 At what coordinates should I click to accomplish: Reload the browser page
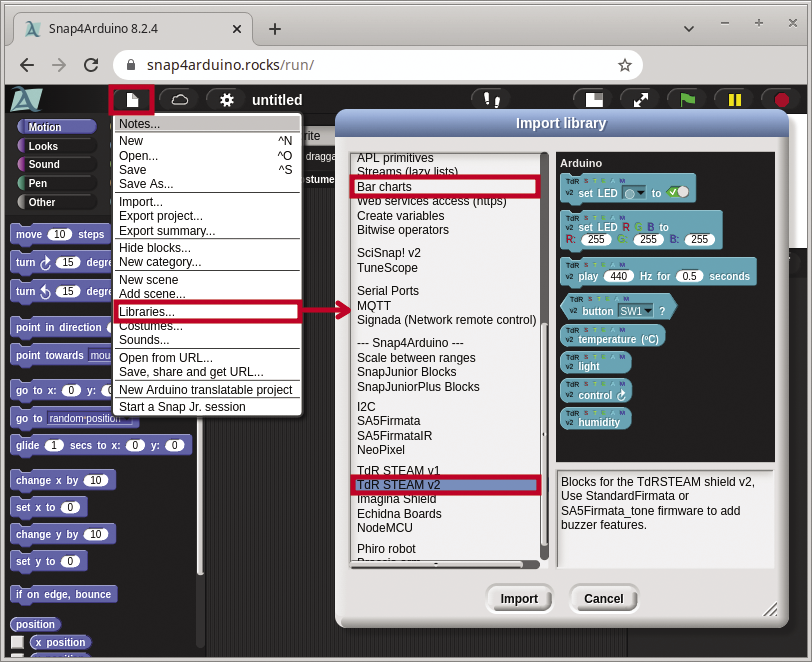91,65
